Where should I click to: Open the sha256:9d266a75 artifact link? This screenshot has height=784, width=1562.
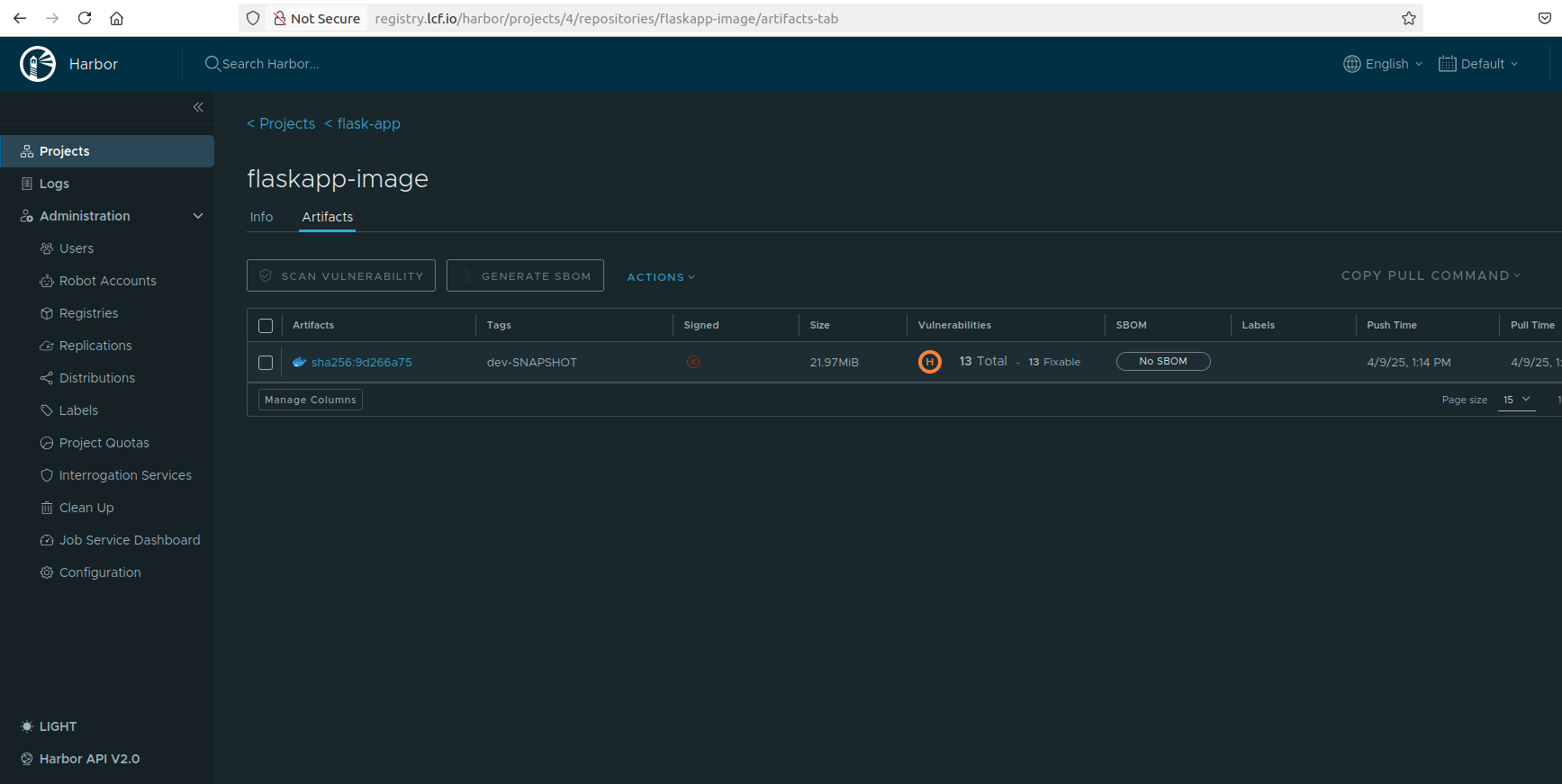click(361, 363)
